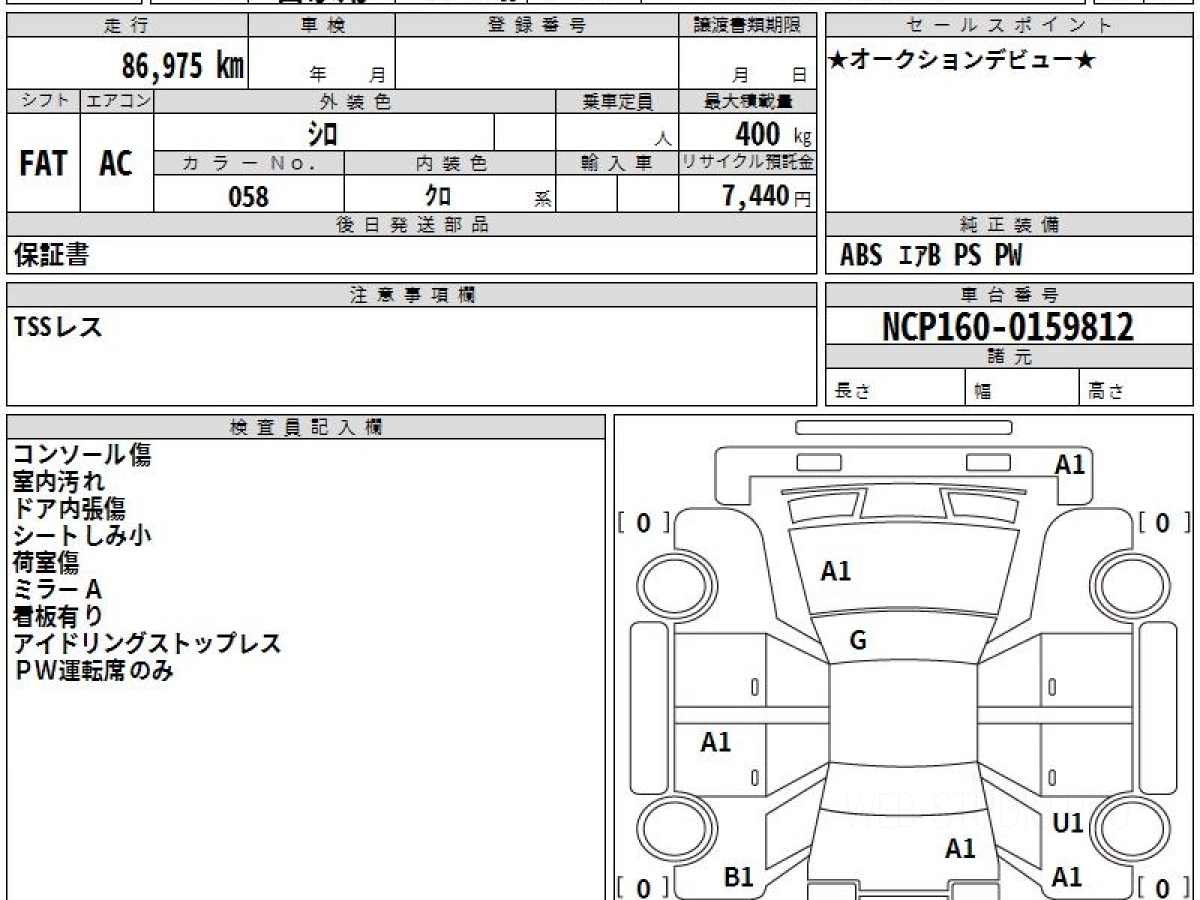Screen dimensions: 1200x900
Task: Select the シフト header cell
Action: tap(43, 101)
